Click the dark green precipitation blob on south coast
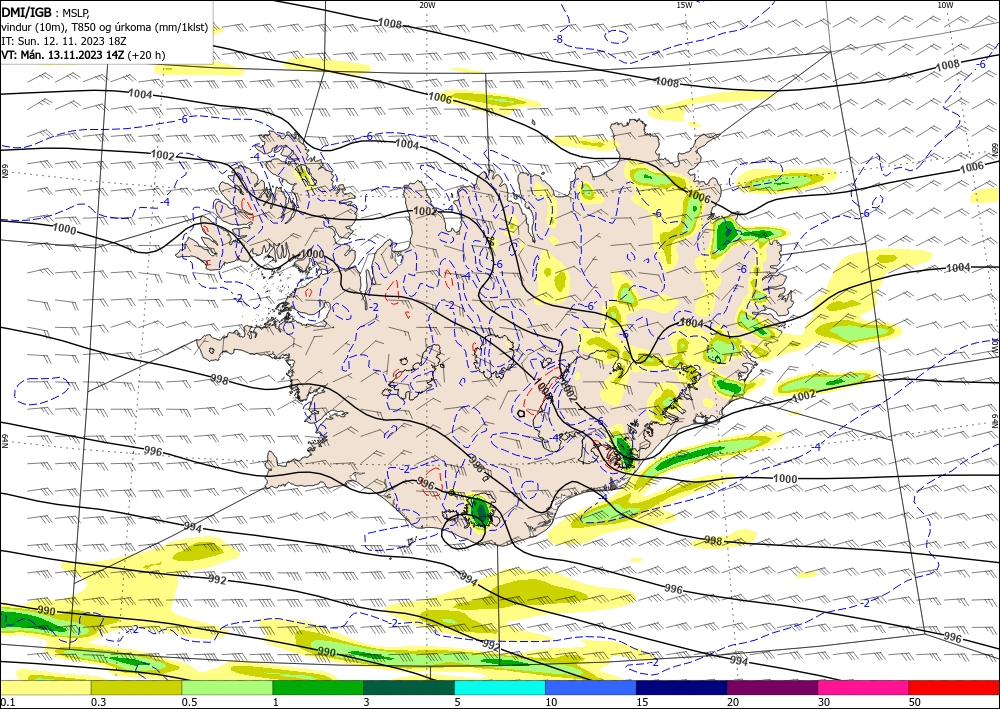 [478, 511]
